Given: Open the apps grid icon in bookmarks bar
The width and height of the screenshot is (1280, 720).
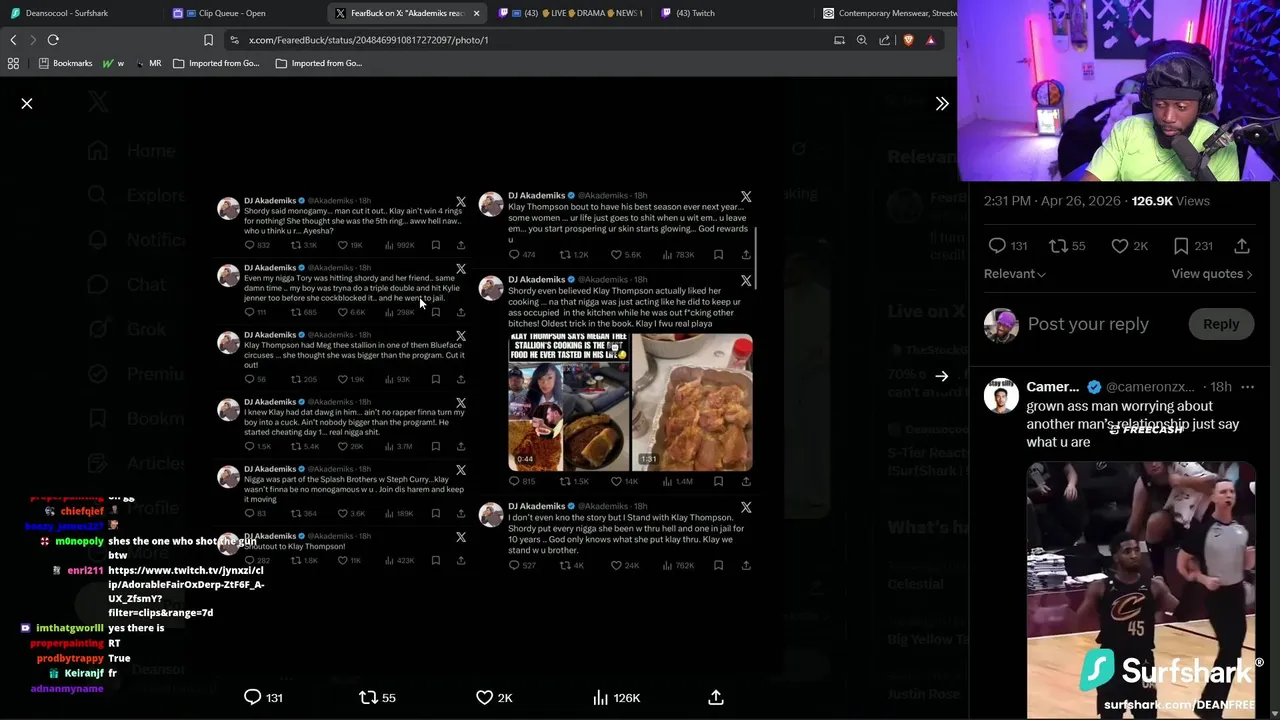Looking at the screenshot, I should tap(13, 63).
